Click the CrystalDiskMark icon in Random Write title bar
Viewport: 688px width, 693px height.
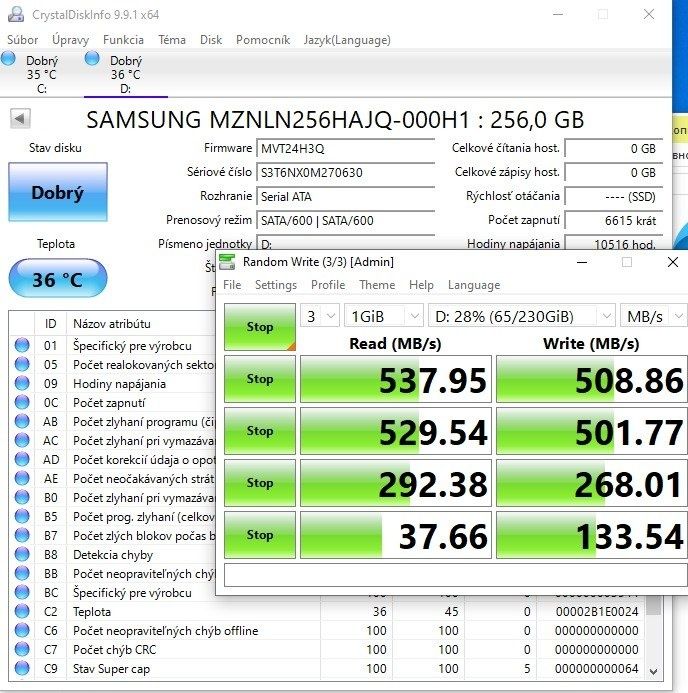(227, 262)
